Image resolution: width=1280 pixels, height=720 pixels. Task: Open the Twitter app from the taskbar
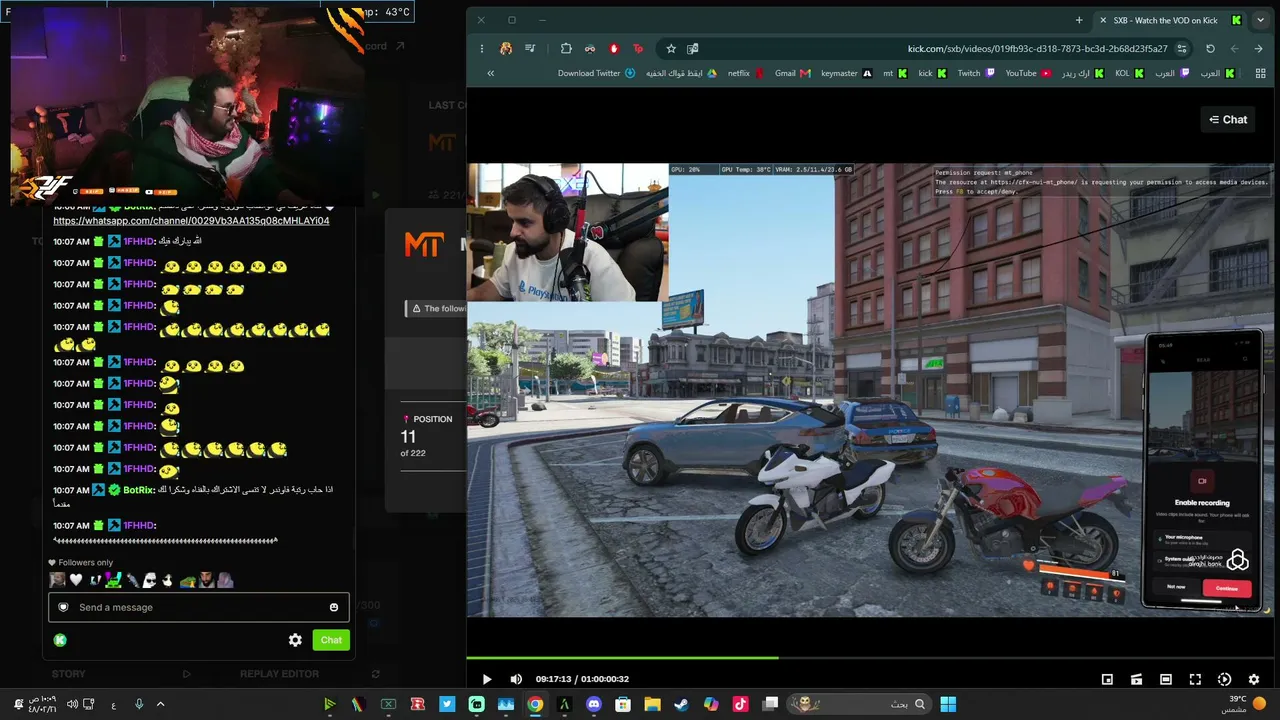[447, 704]
